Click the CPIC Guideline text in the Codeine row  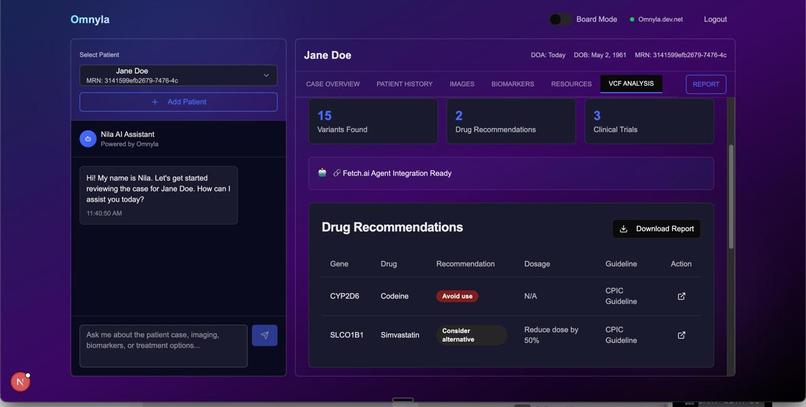[621, 296]
